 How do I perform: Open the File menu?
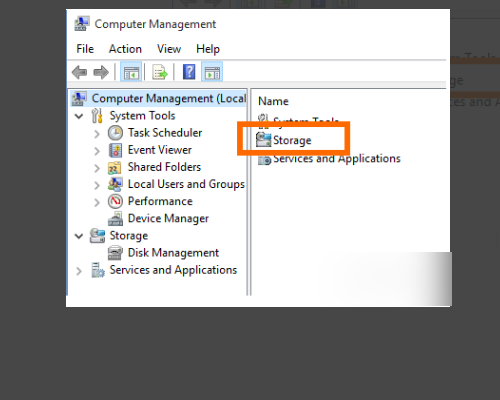pyautogui.click(x=85, y=49)
